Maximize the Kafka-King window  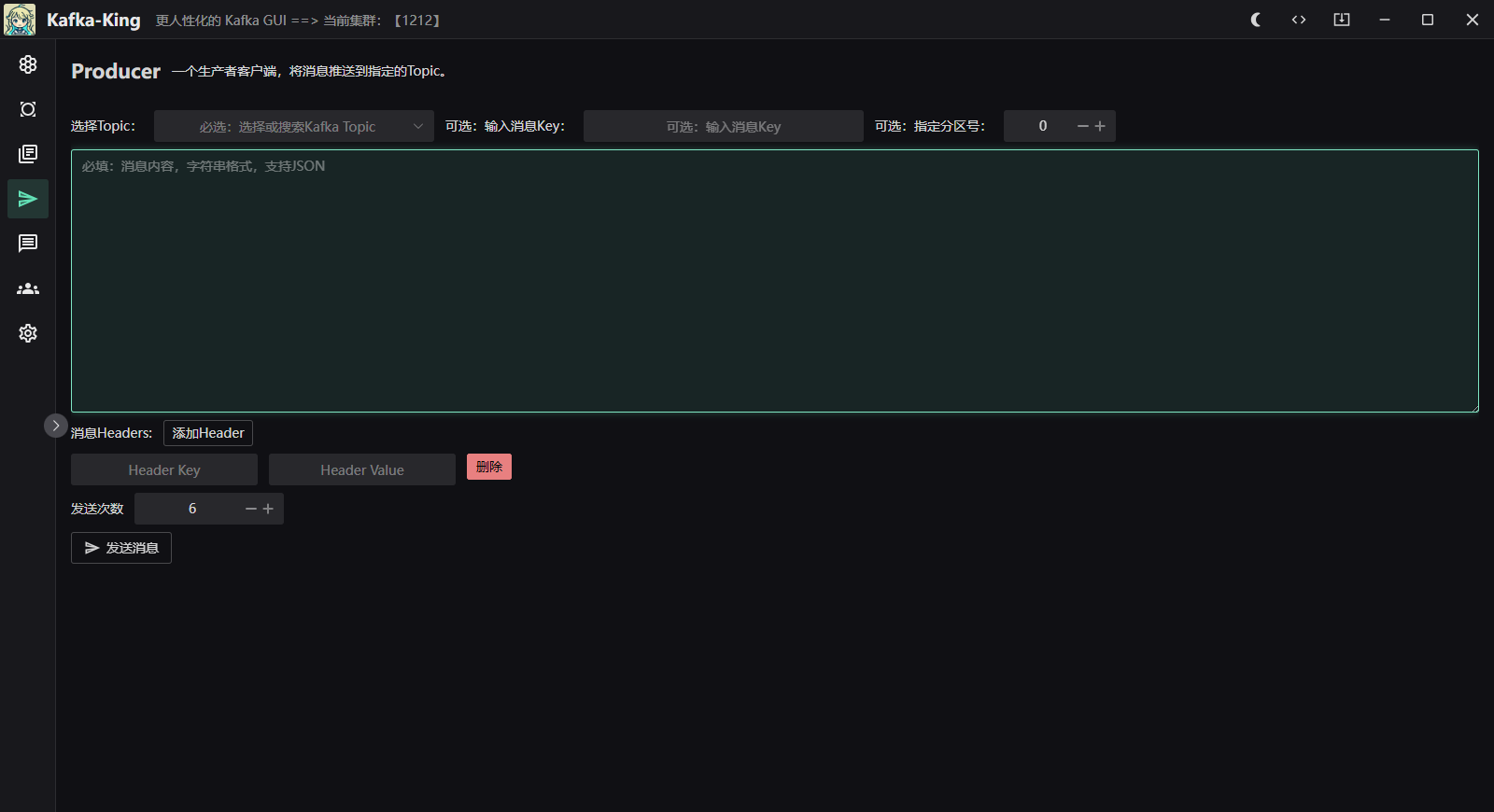[x=1428, y=20]
